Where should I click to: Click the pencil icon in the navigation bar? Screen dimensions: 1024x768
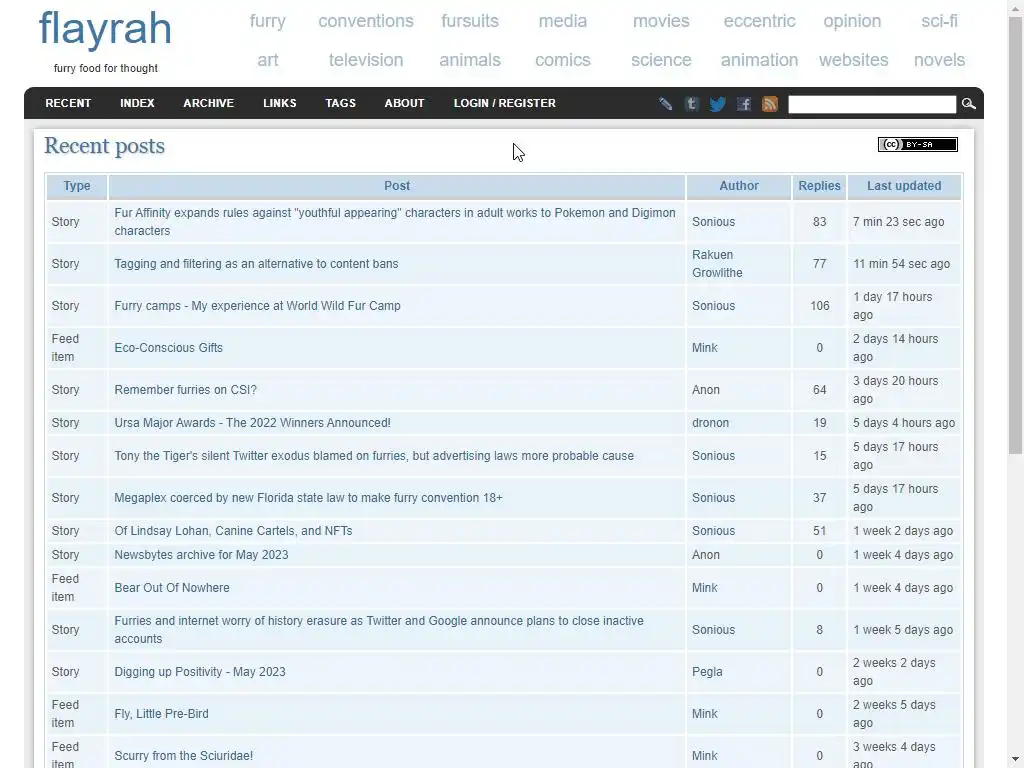point(665,104)
